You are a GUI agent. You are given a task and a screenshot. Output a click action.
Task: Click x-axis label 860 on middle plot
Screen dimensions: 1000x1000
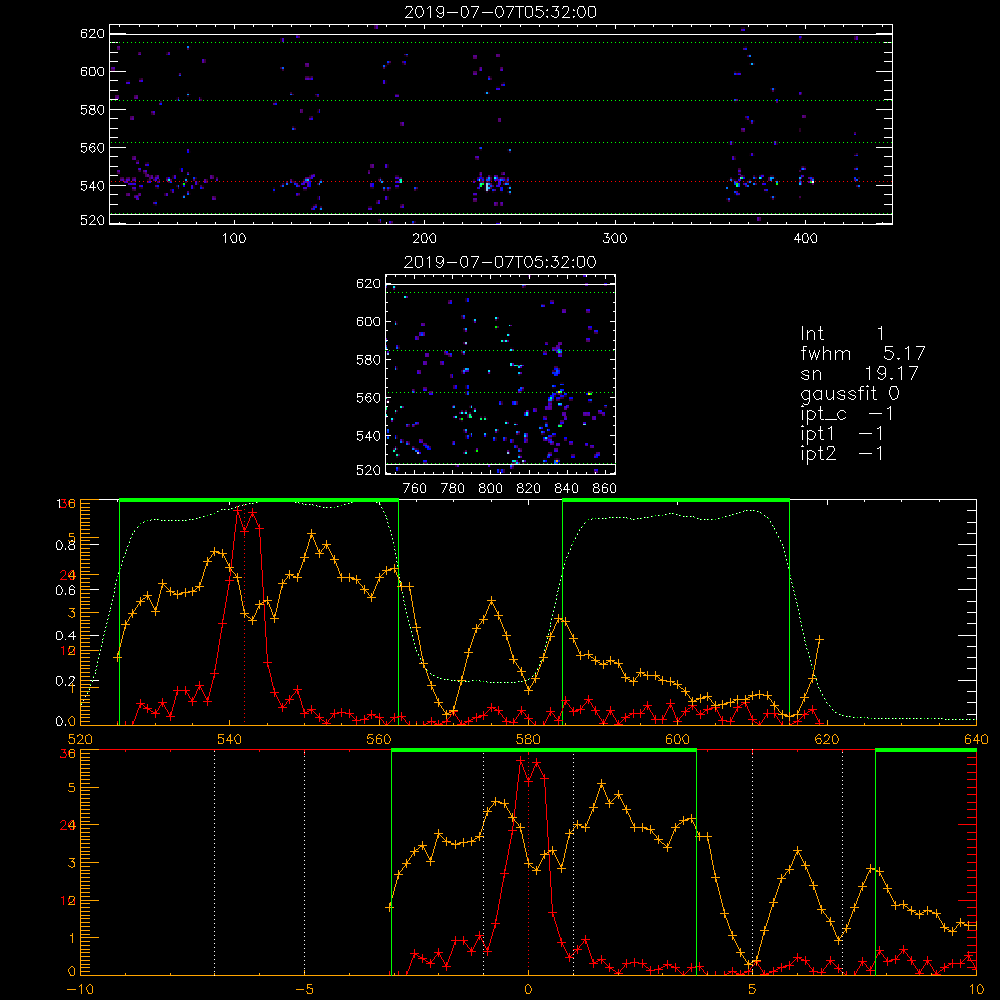pos(605,489)
